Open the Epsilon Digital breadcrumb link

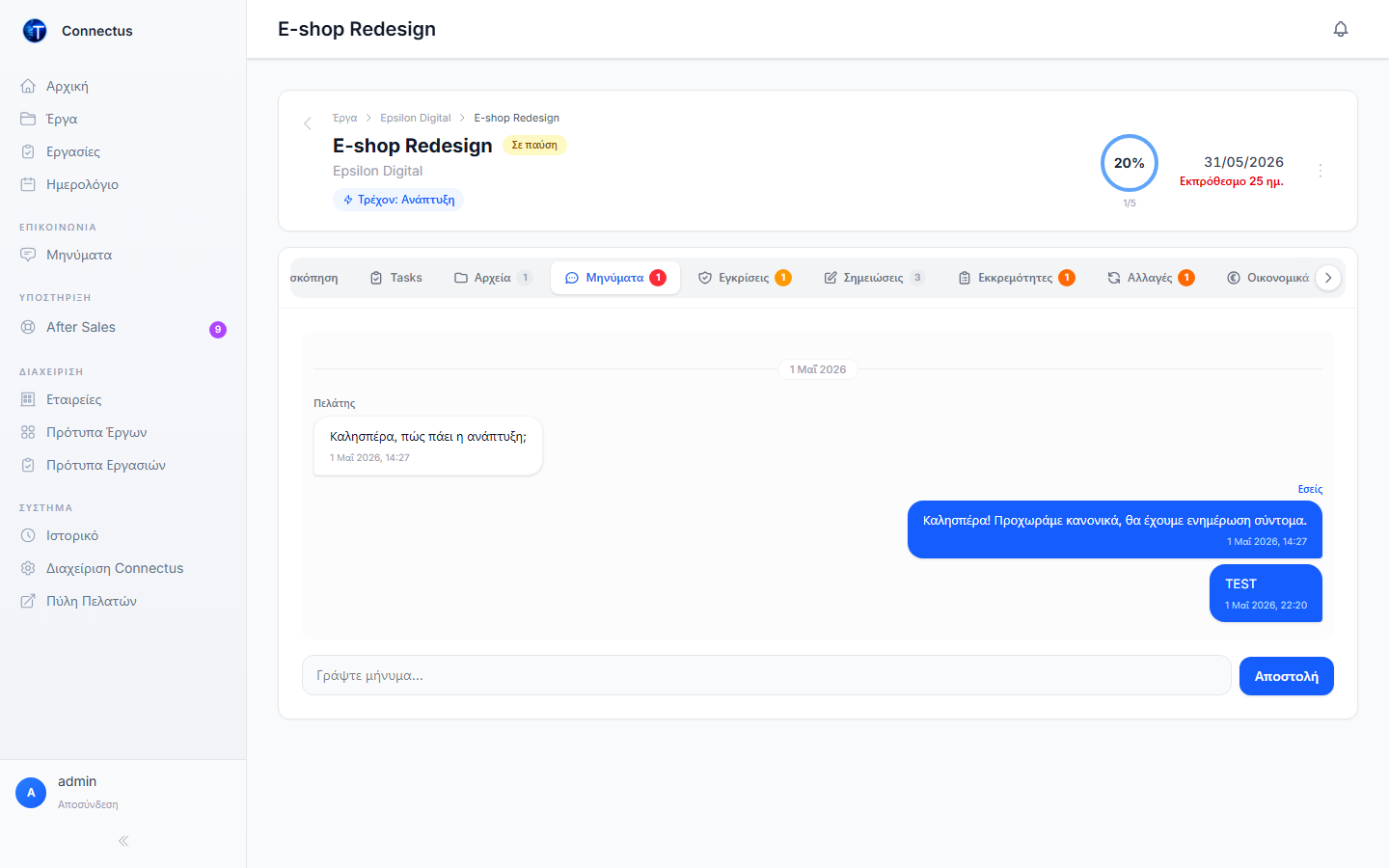coord(416,118)
